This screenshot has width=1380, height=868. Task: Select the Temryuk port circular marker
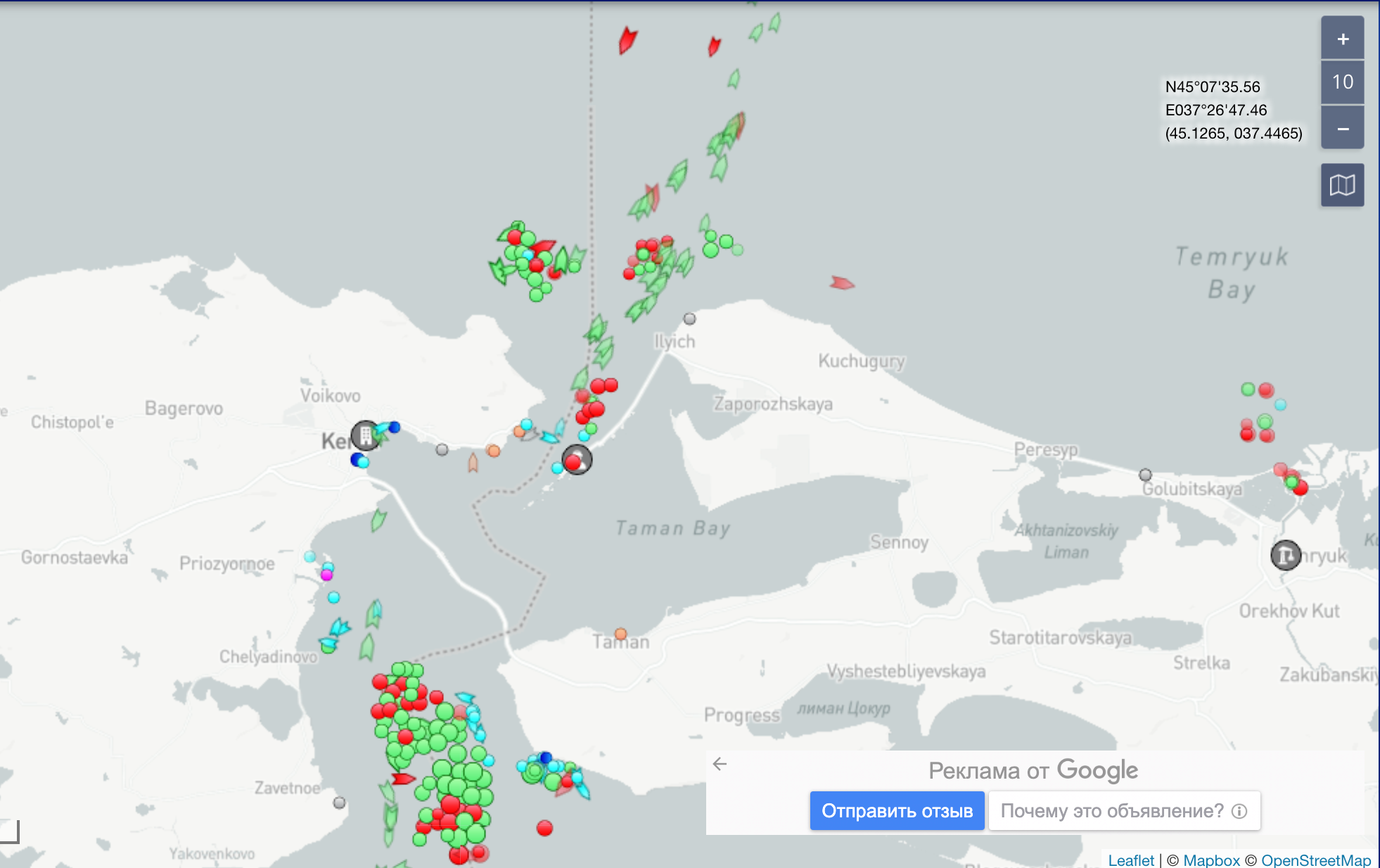[x=1285, y=555]
